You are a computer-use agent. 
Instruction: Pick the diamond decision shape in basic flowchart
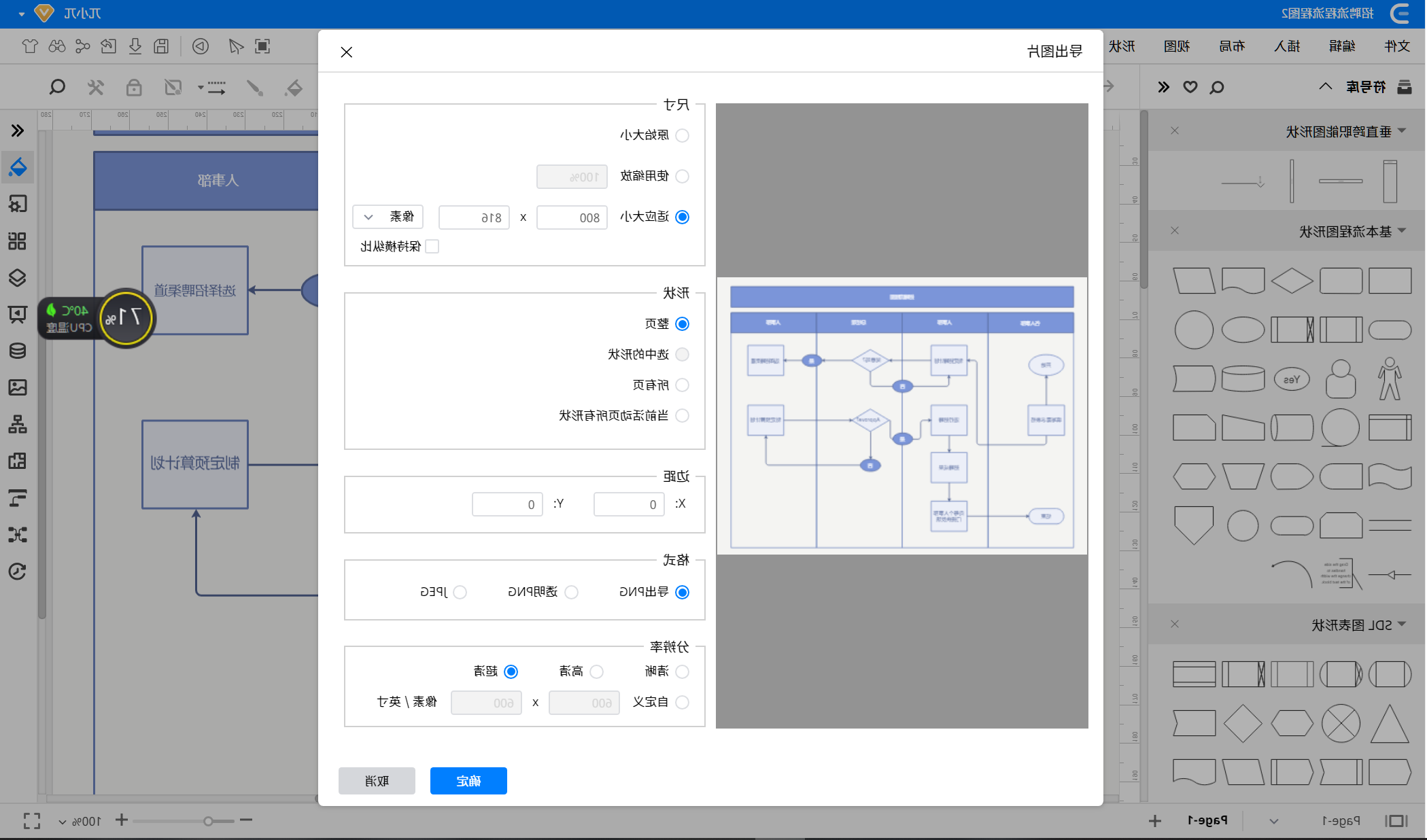1292,281
